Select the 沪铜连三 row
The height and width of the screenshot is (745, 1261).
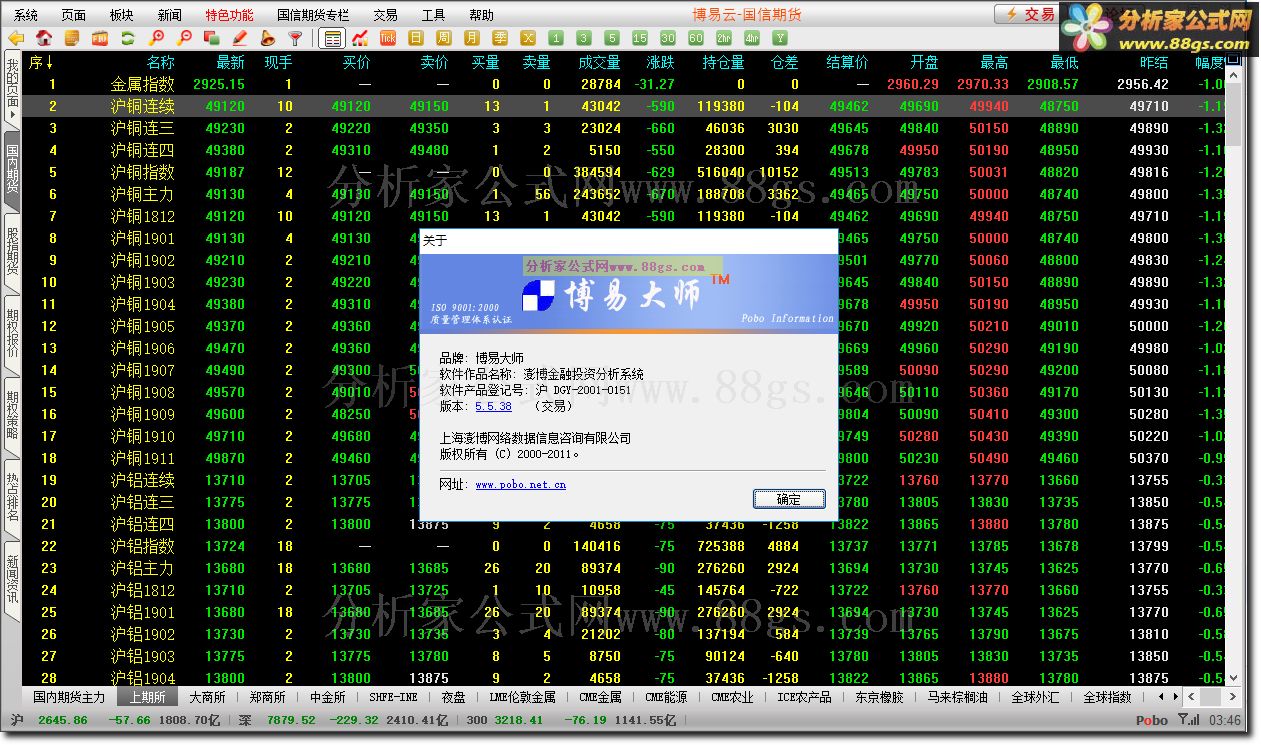point(625,128)
